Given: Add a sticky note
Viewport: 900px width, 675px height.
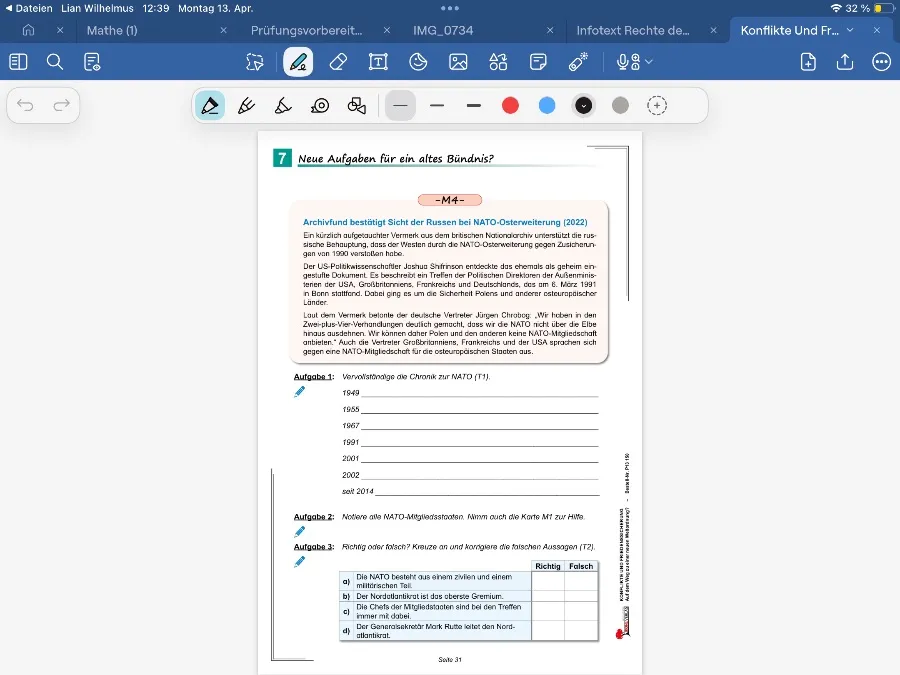Looking at the screenshot, I should tap(538, 61).
